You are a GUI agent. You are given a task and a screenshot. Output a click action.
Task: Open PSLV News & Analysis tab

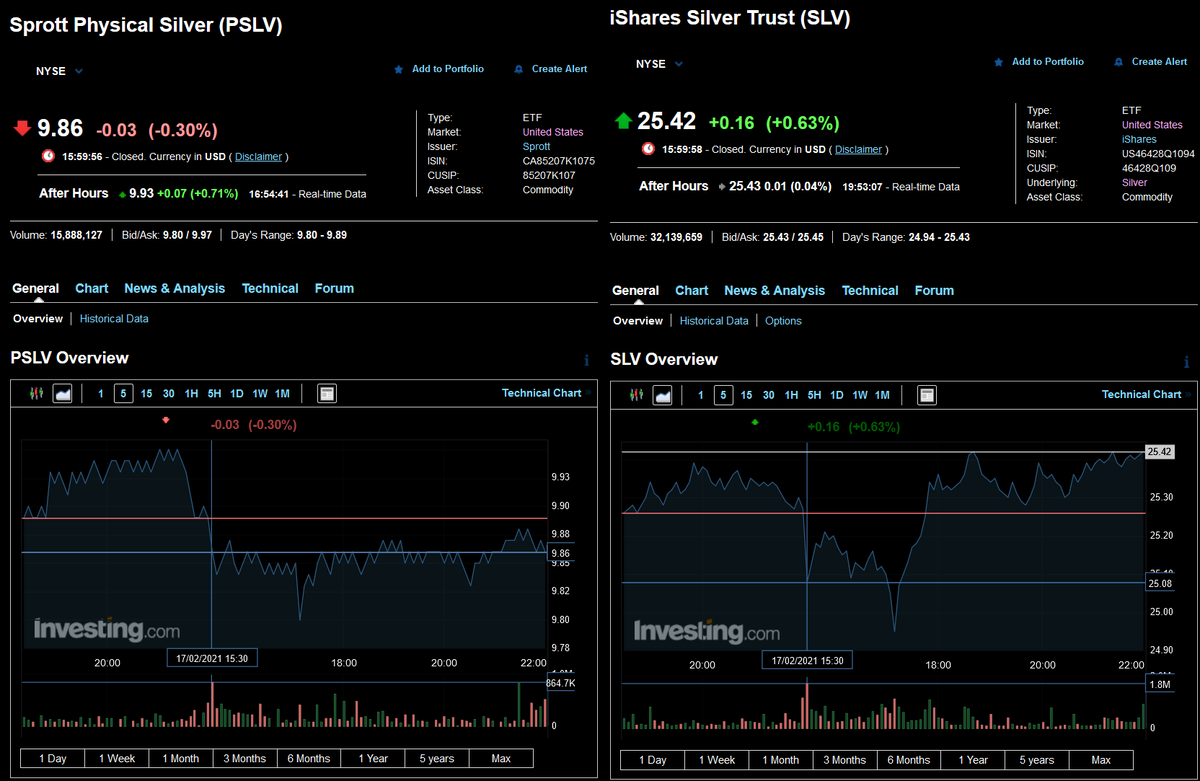point(175,288)
